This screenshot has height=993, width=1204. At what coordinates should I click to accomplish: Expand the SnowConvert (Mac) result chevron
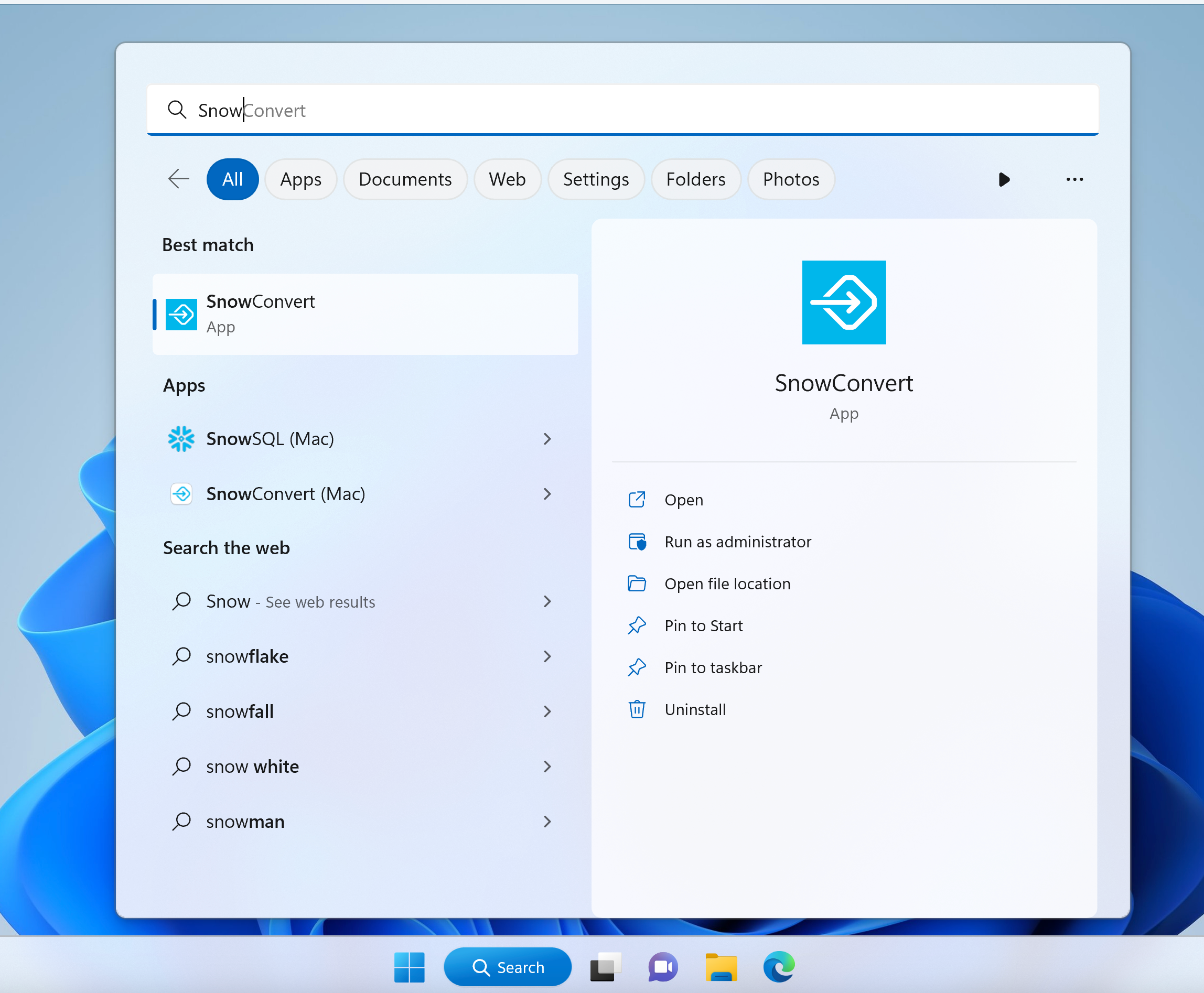[547, 494]
